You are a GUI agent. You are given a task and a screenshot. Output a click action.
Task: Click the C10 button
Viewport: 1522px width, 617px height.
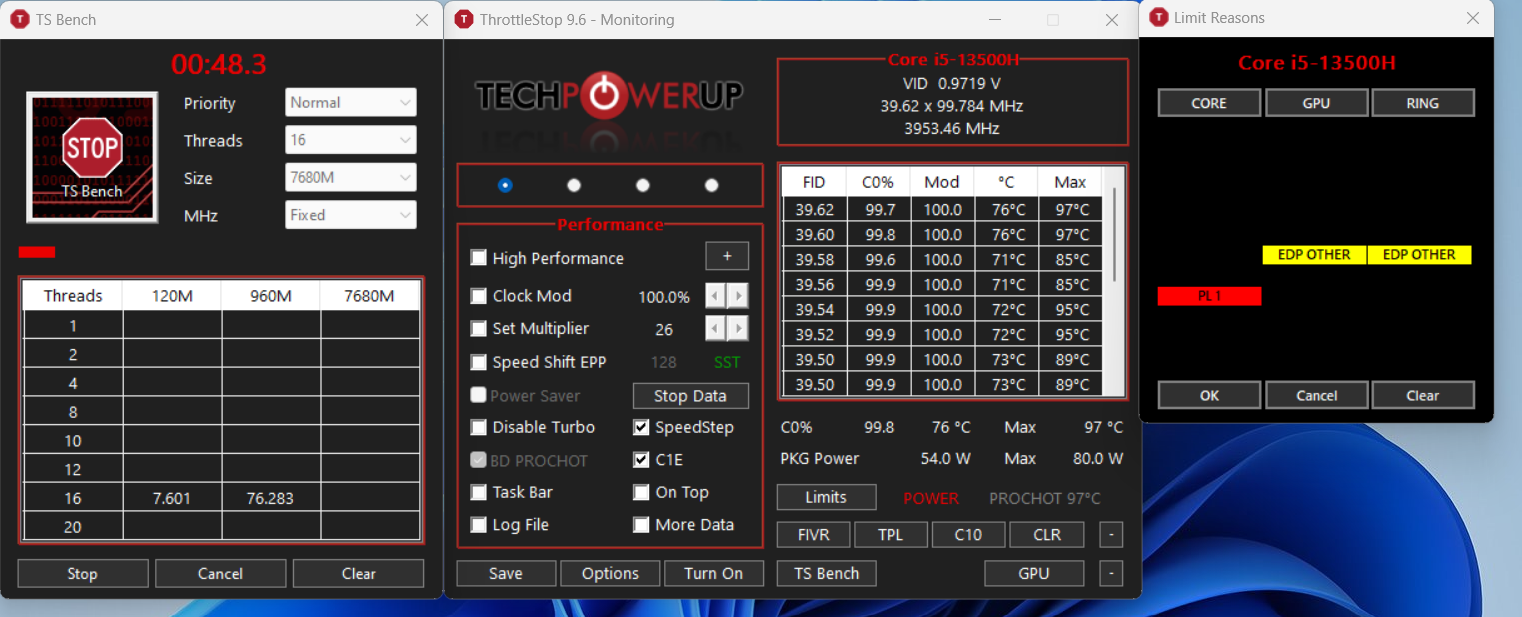coord(968,534)
